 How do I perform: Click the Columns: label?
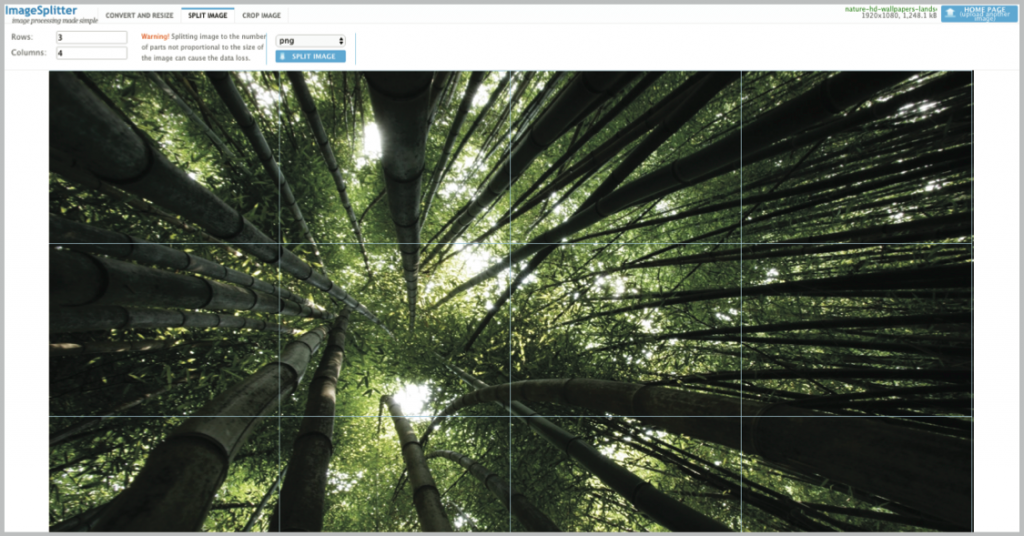(x=29, y=52)
